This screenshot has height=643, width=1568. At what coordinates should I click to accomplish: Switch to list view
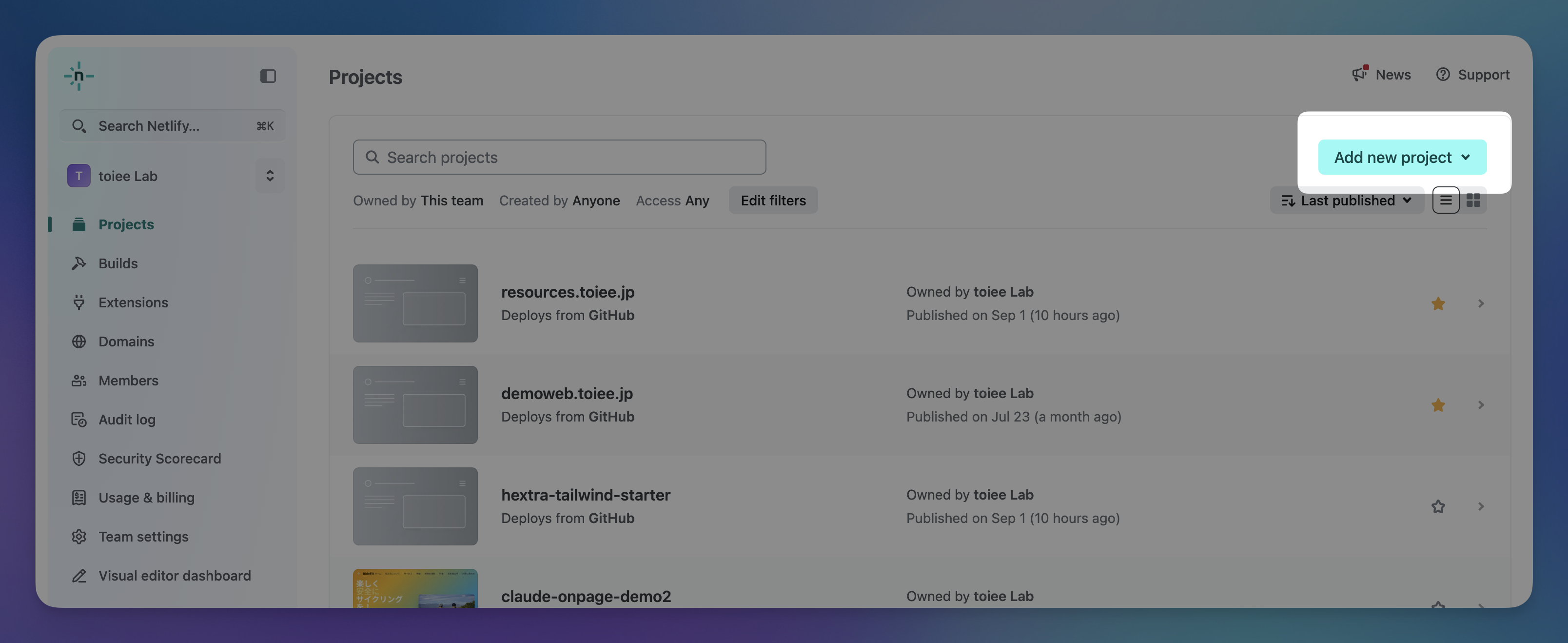[1446, 201]
